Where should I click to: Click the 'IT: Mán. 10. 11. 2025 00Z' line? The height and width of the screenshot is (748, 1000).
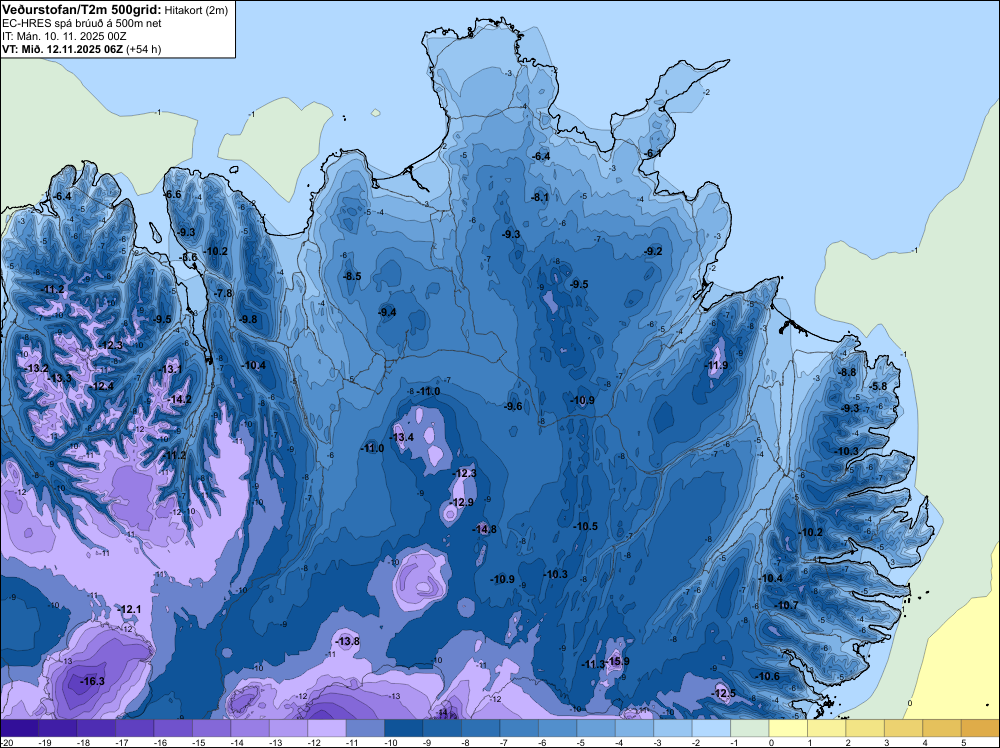[66, 36]
